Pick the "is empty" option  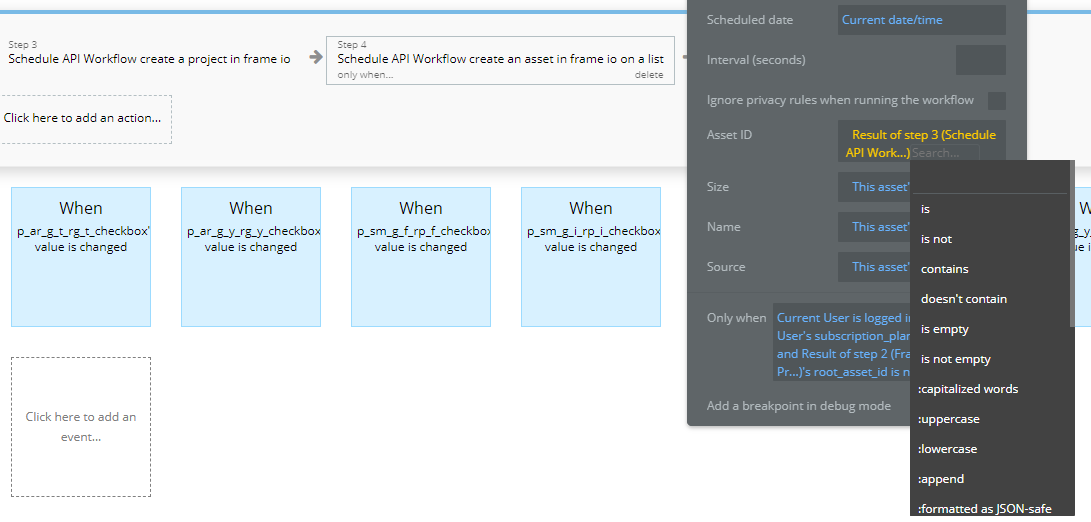click(x=944, y=329)
